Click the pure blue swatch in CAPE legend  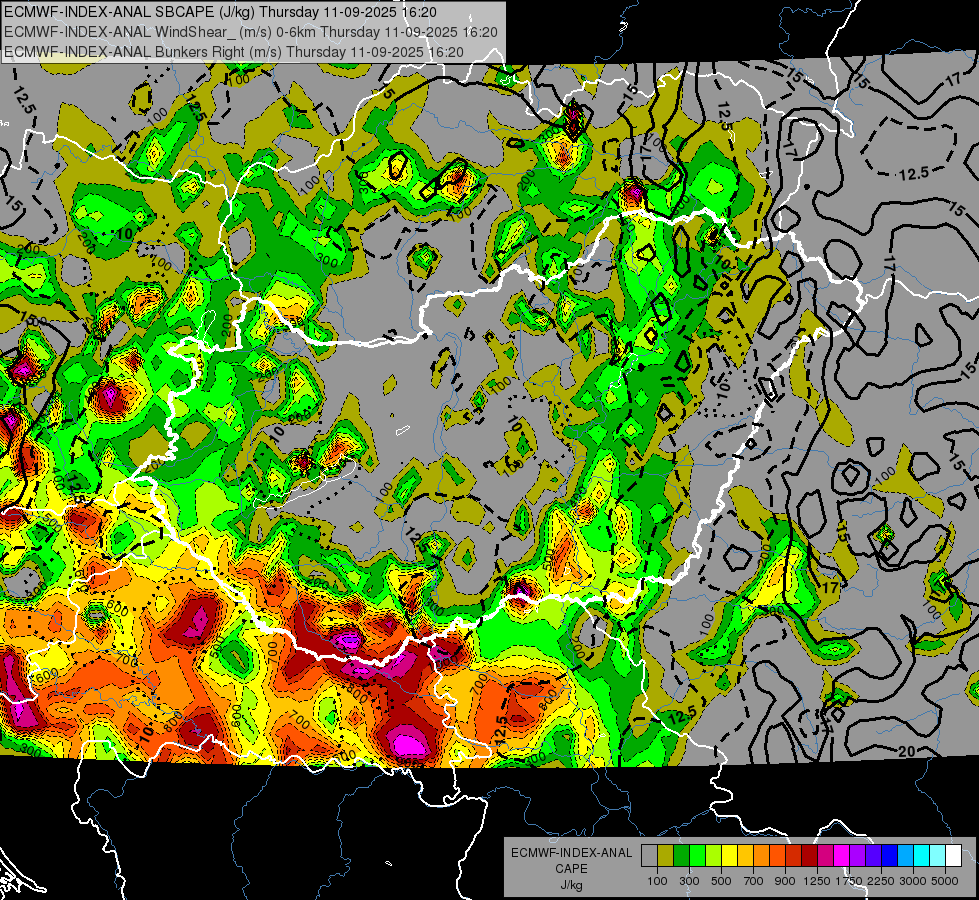coord(890,855)
